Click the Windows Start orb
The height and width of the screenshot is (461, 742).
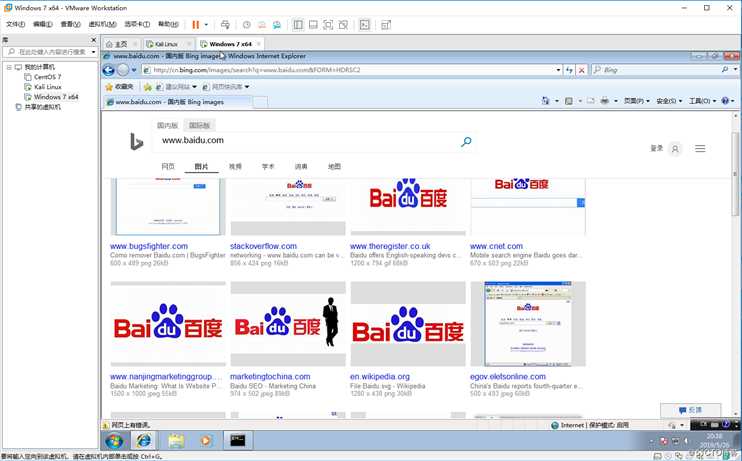114,441
